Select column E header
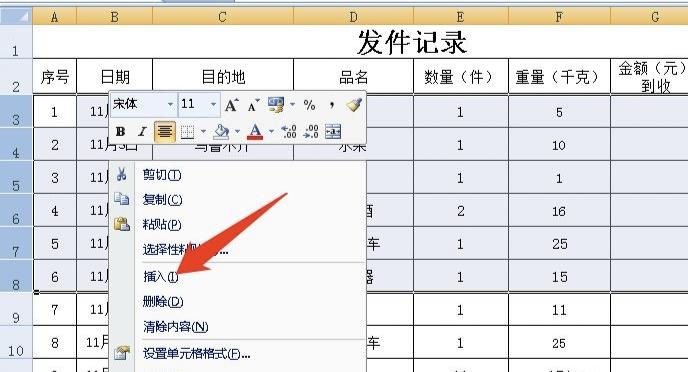 point(460,17)
